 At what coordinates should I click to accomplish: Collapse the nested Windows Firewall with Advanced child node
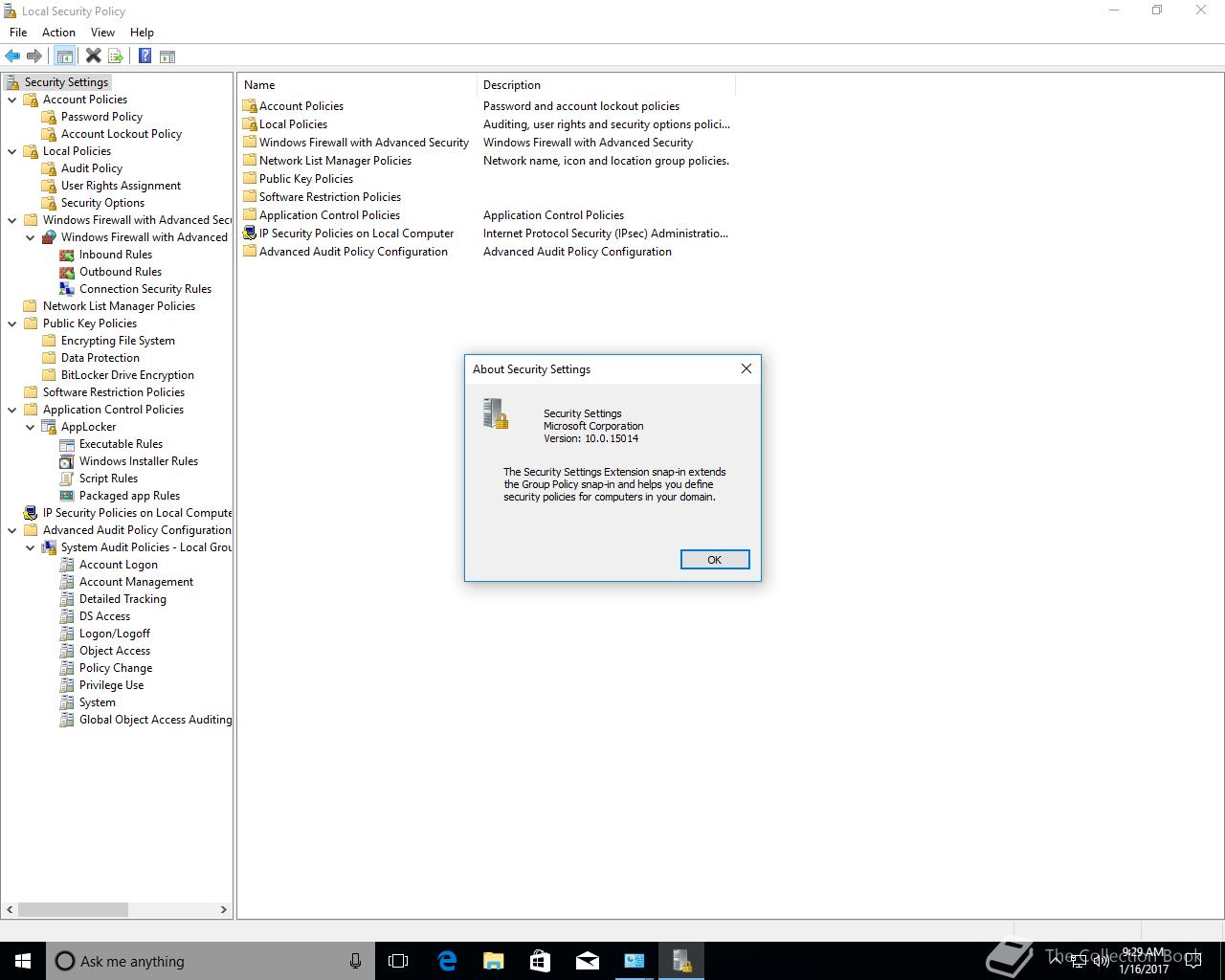31,237
